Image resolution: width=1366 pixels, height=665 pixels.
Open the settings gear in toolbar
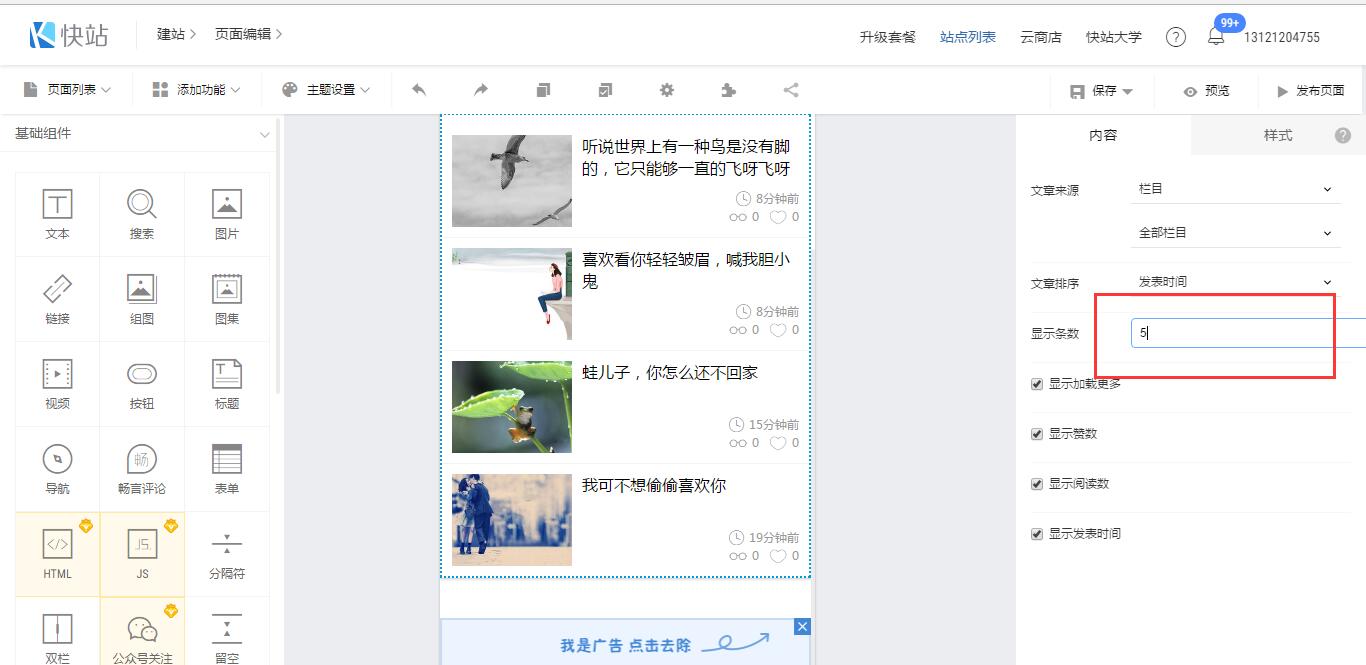pyautogui.click(x=667, y=90)
